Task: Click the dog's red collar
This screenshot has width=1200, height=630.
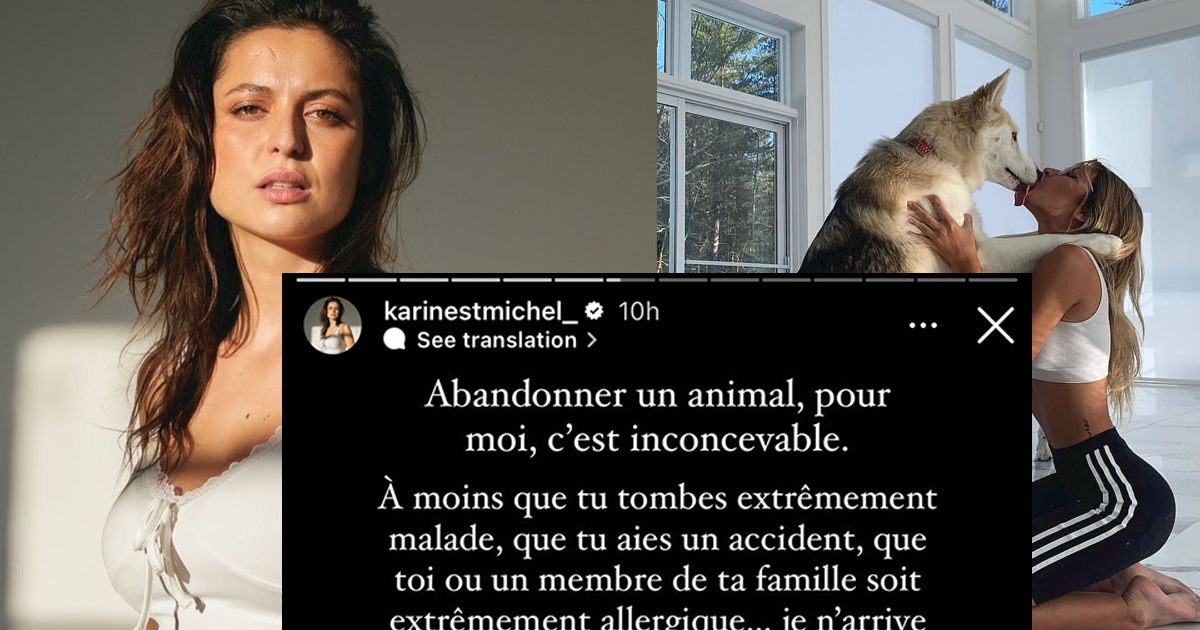Action: coord(920,147)
